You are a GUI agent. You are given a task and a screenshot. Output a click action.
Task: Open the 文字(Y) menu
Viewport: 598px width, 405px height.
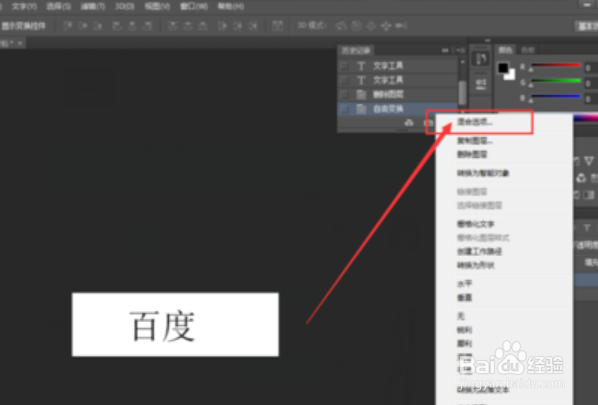click(24, 6)
